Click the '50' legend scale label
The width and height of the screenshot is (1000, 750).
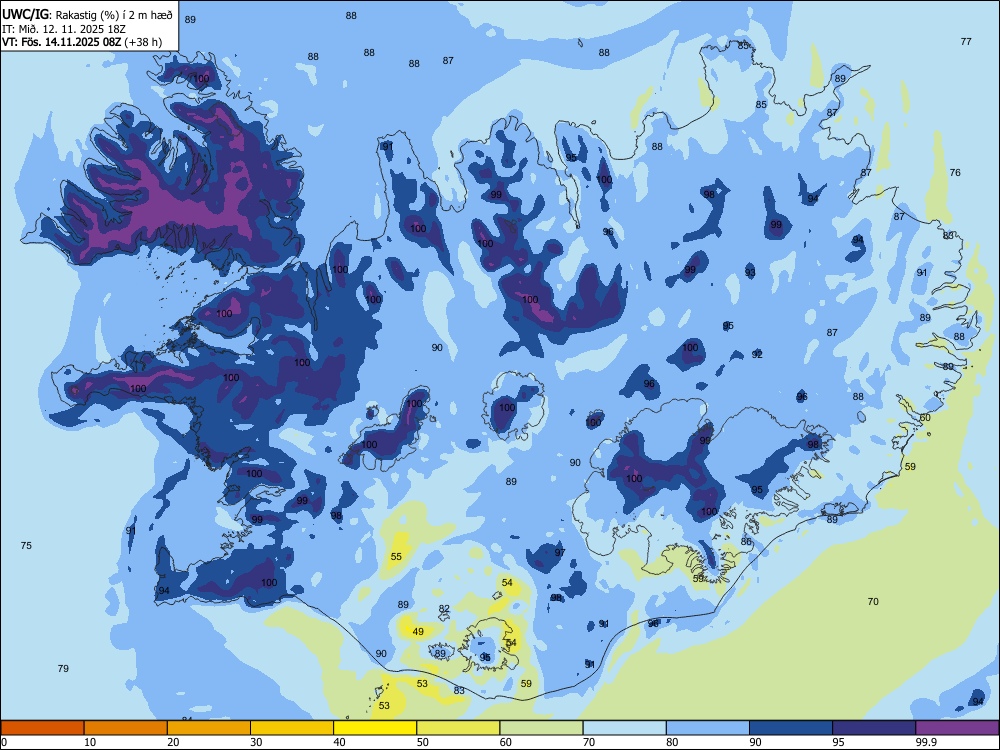(x=423, y=742)
